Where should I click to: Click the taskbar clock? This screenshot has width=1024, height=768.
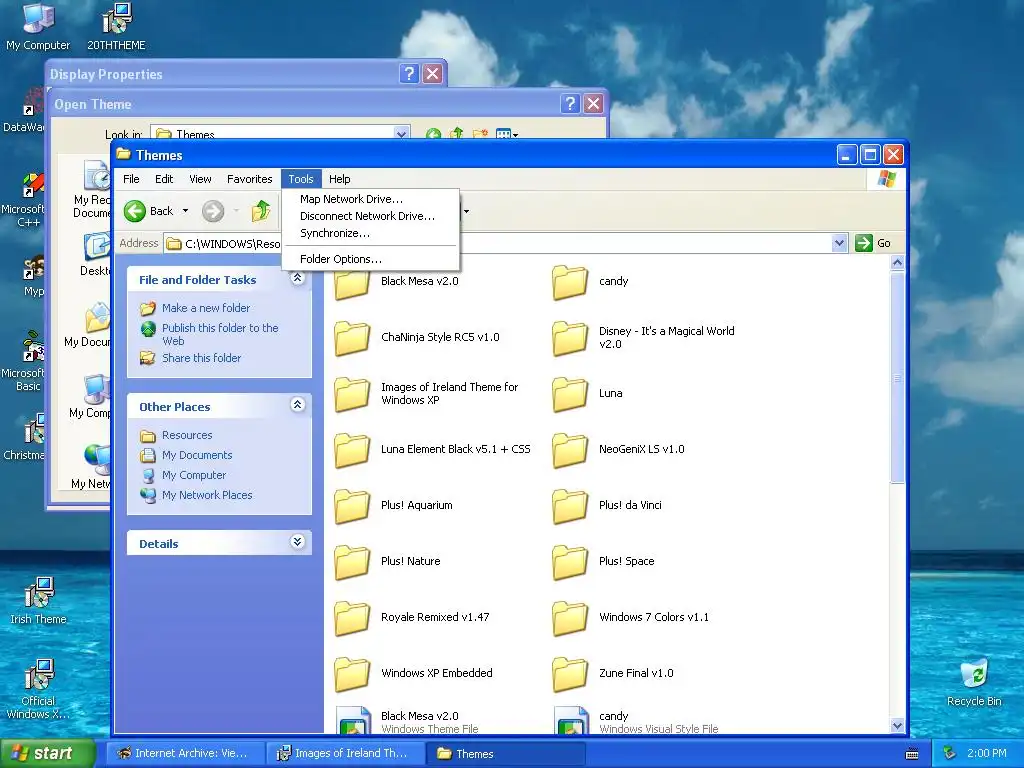(x=986, y=753)
